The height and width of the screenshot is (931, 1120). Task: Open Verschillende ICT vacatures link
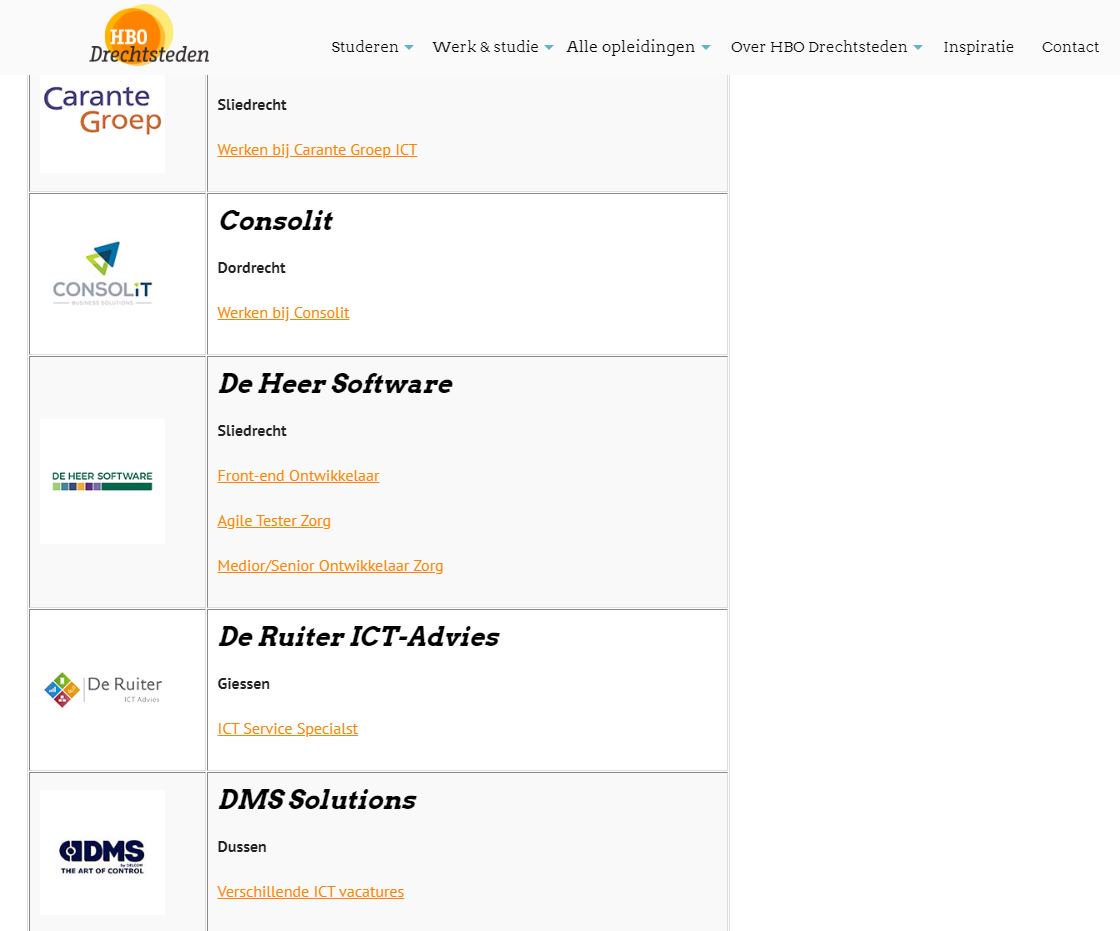pyautogui.click(x=311, y=892)
